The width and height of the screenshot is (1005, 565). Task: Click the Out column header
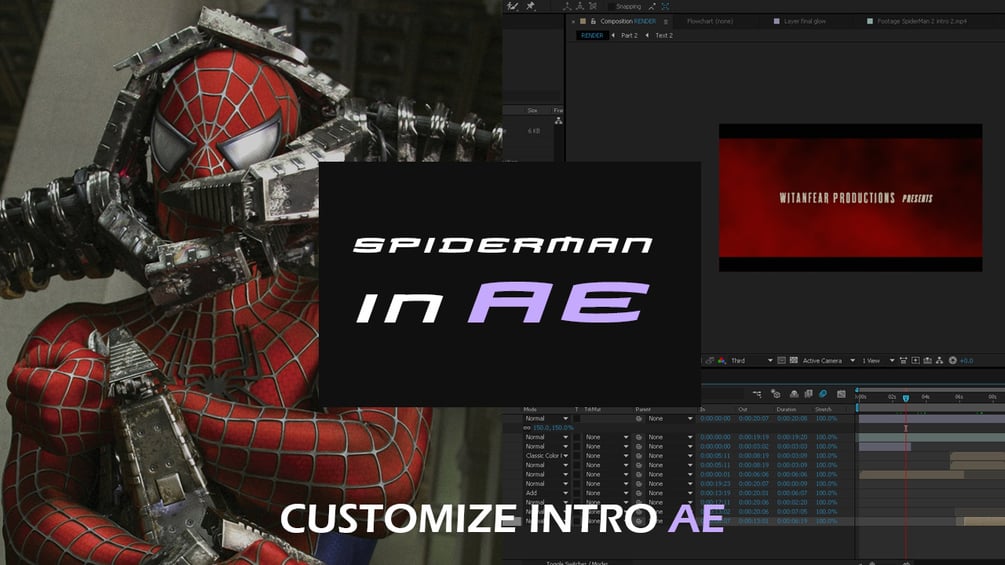[x=742, y=409]
